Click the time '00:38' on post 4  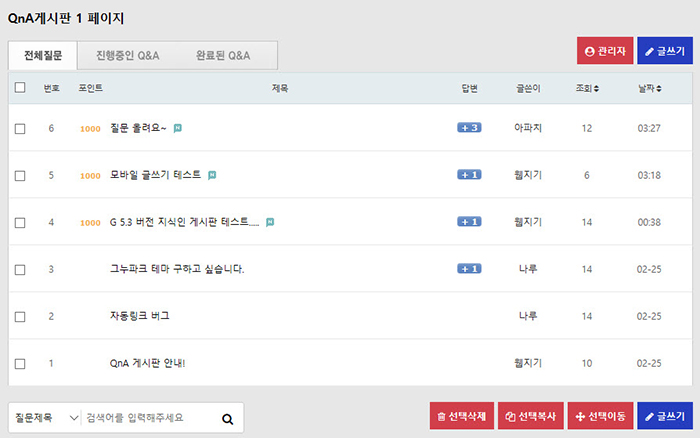pos(649,222)
